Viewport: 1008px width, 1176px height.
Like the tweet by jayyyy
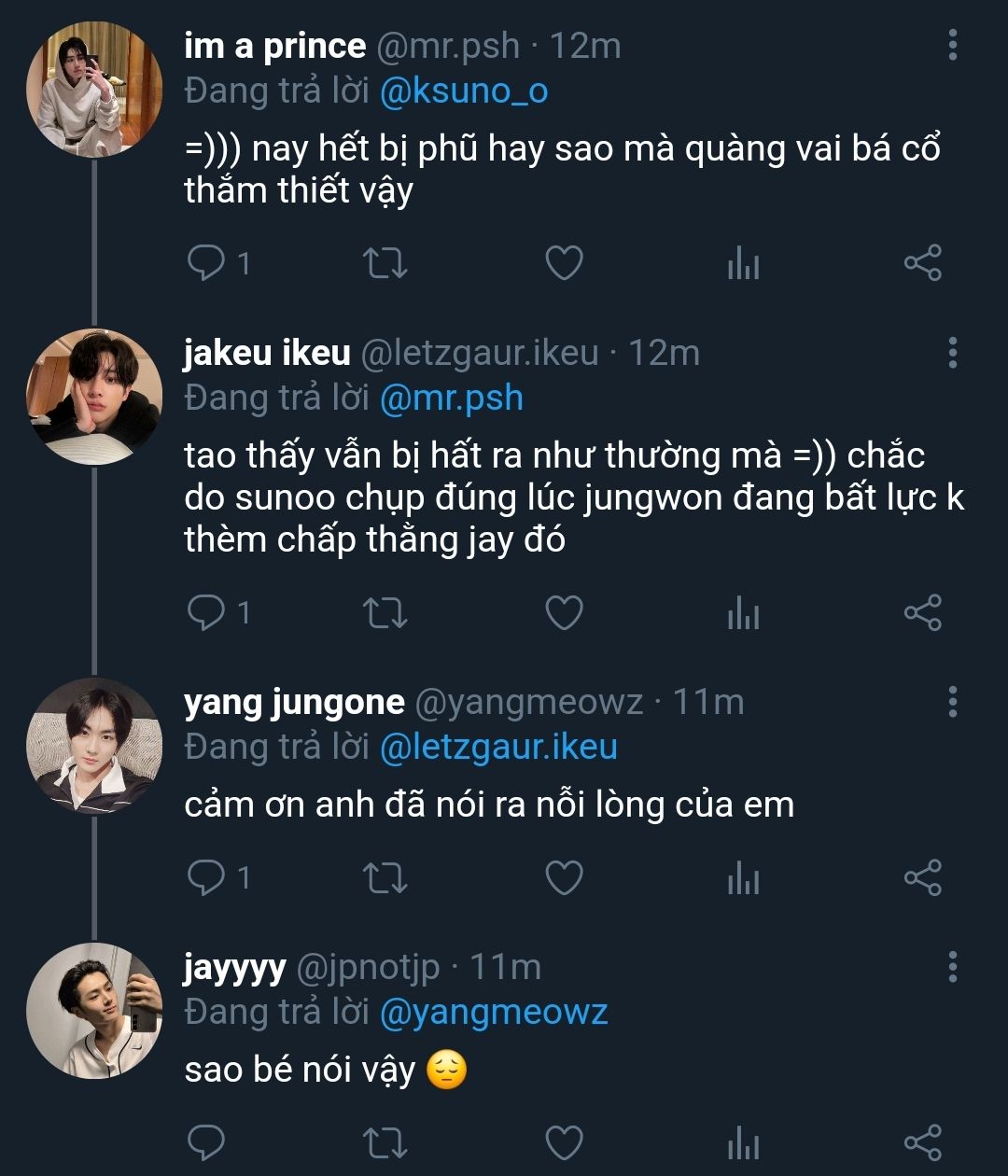[x=564, y=1142]
